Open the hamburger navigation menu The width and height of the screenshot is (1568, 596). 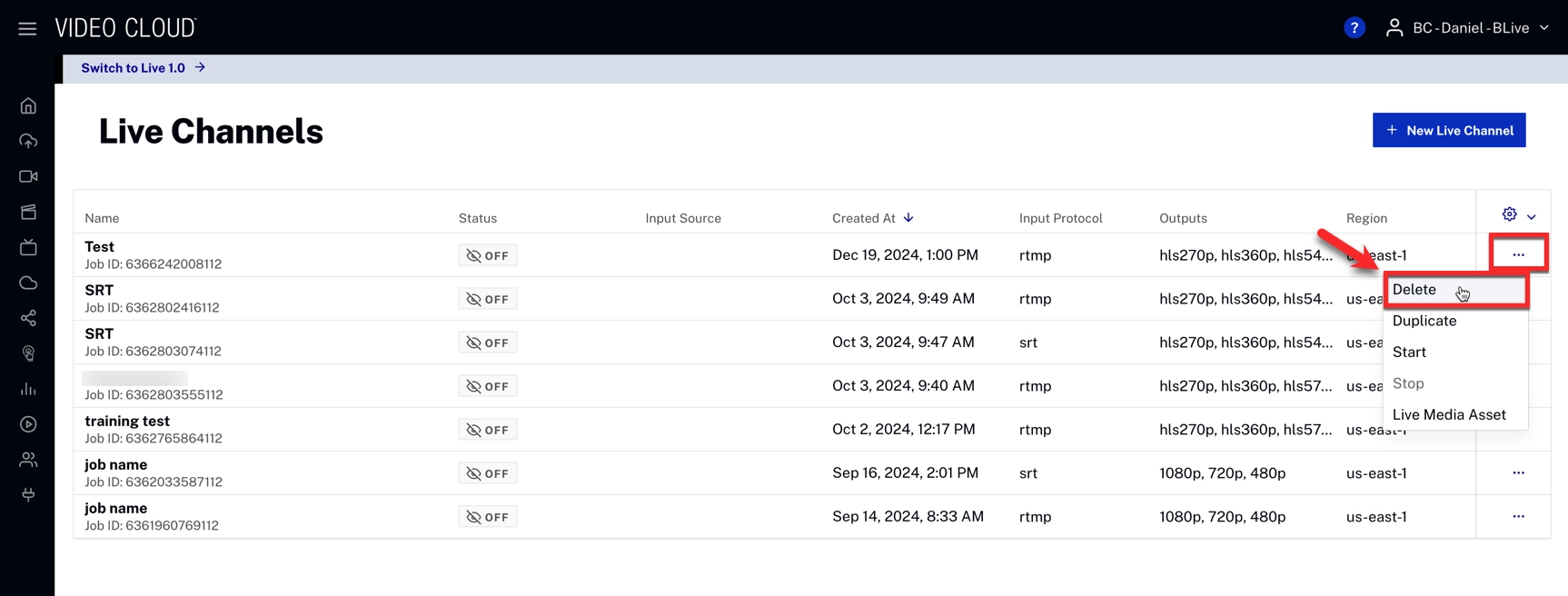(x=27, y=28)
